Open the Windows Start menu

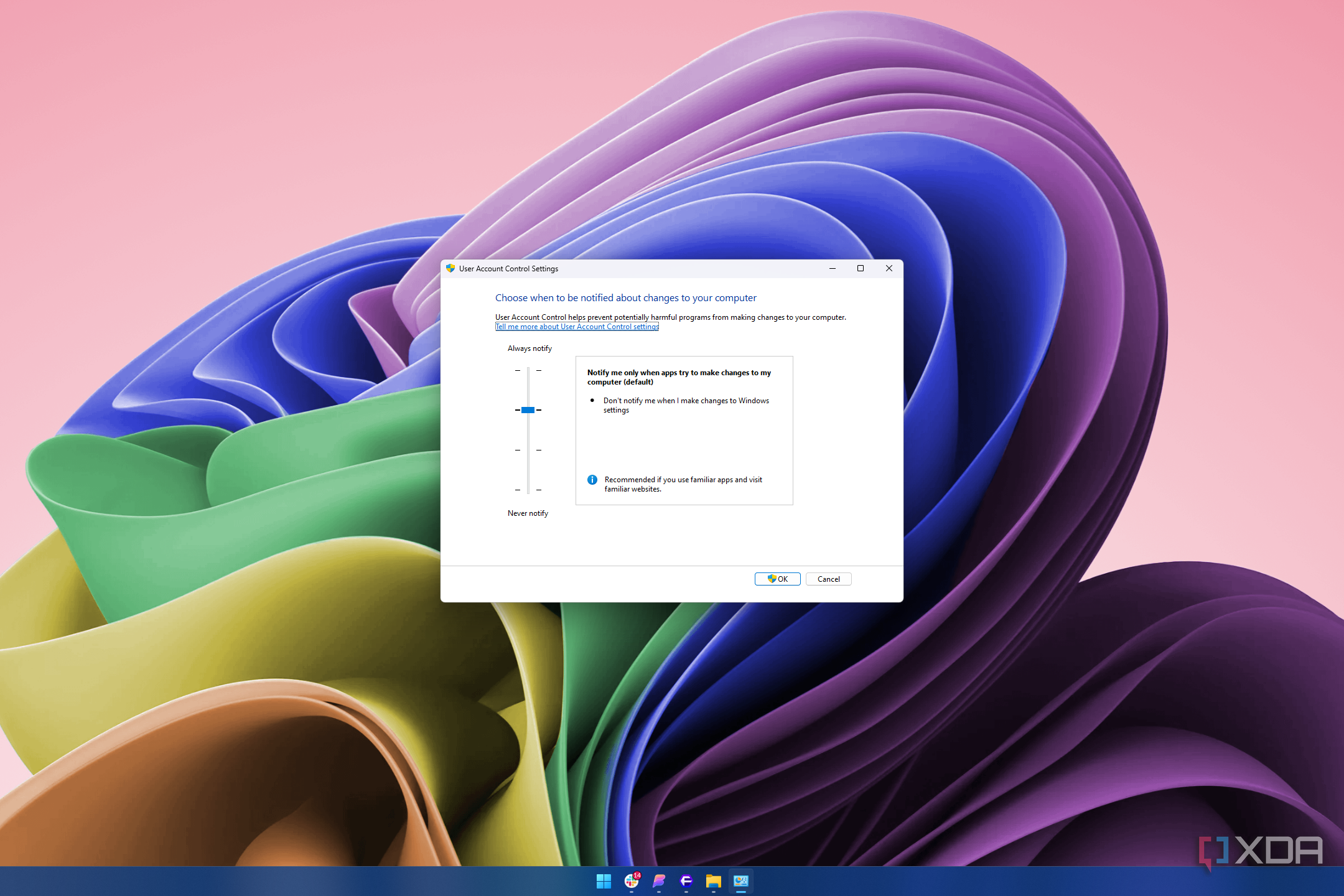pos(604,881)
